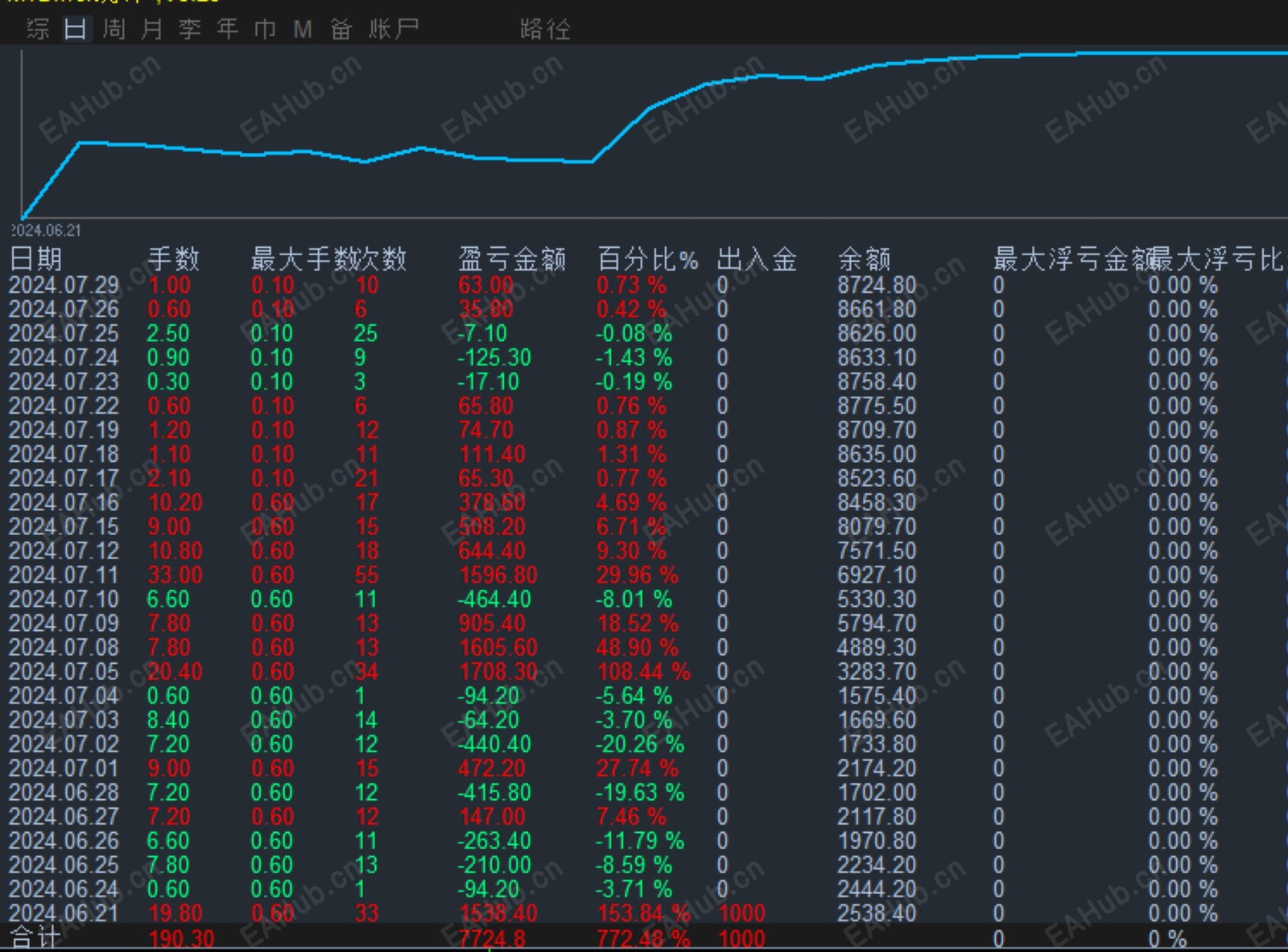The width and height of the screenshot is (1288, 952).
Task: Select the 2024.07.24 date row
Action: [64, 357]
